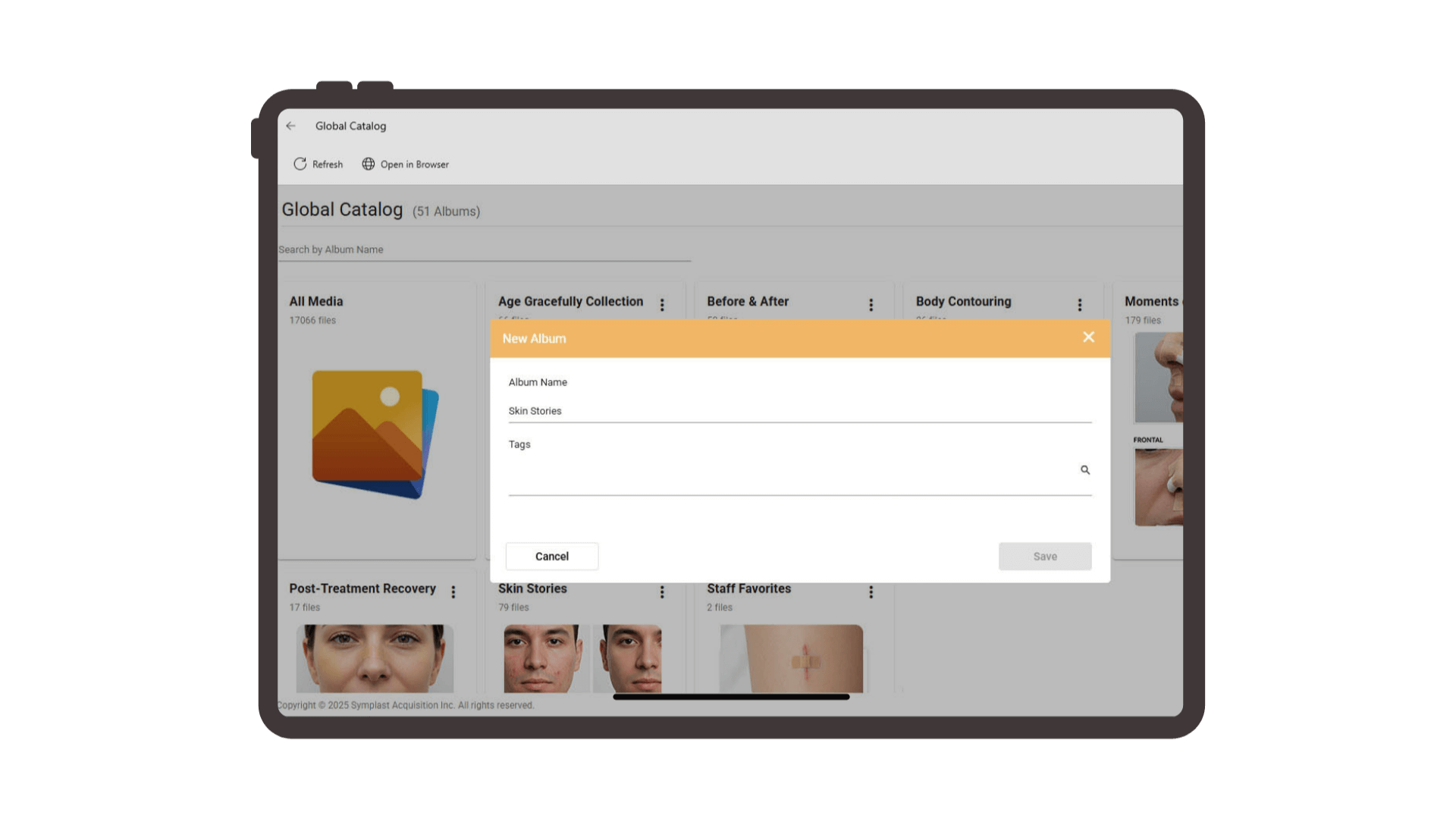1456x819 pixels.
Task: Open Staff Favorites album thumbnail
Action: coord(791,658)
